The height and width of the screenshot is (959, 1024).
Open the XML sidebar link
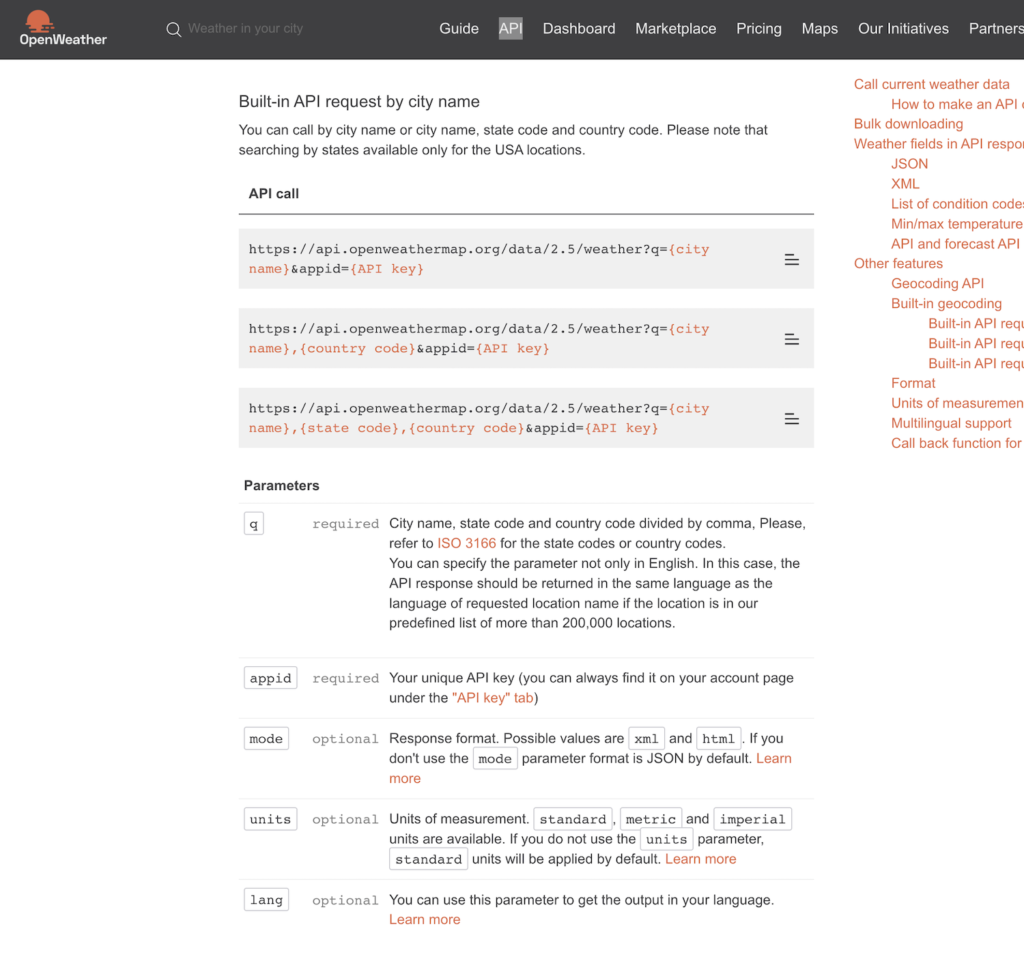904,184
